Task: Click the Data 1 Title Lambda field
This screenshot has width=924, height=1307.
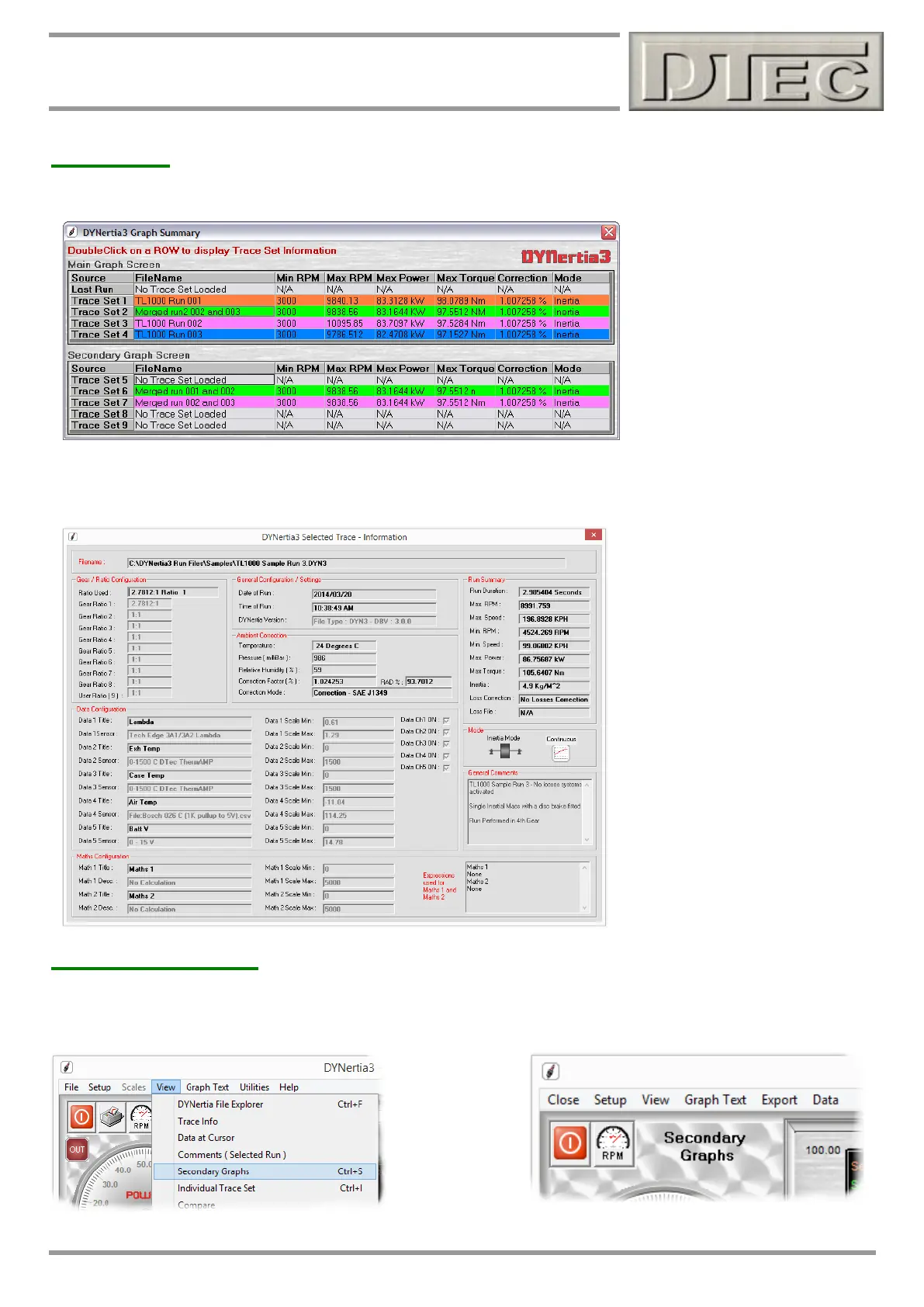Action: point(189,722)
